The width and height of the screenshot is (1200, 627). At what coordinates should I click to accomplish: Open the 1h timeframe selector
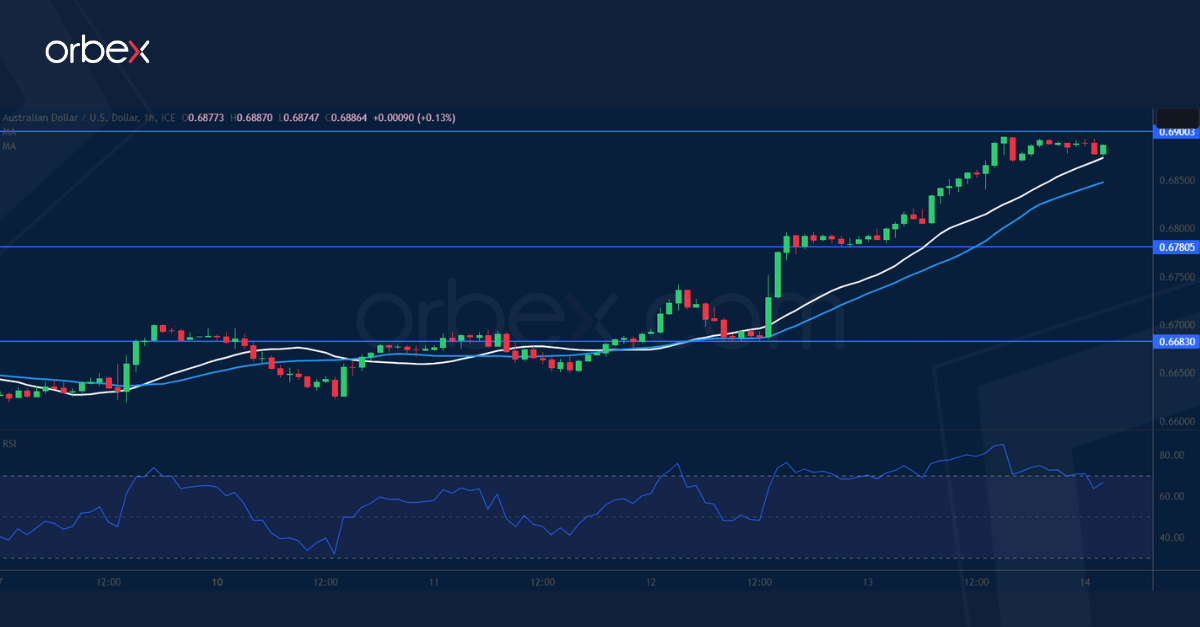(x=146, y=117)
